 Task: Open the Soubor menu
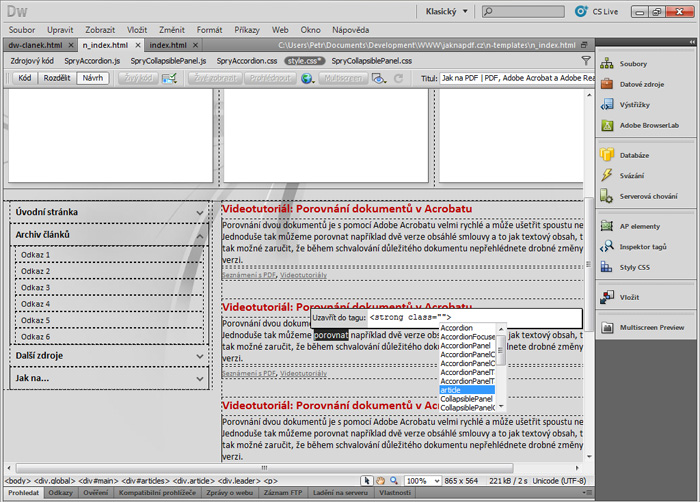pyautogui.click(x=21, y=30)
